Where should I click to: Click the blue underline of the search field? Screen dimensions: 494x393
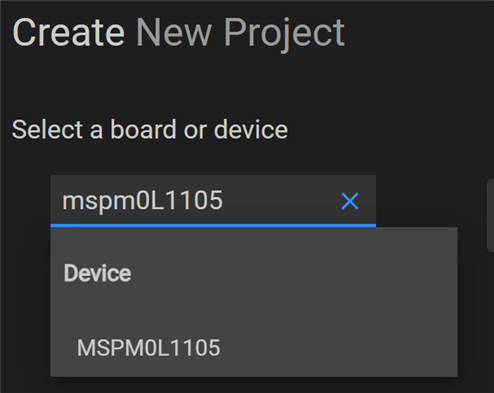coord(213,226)
